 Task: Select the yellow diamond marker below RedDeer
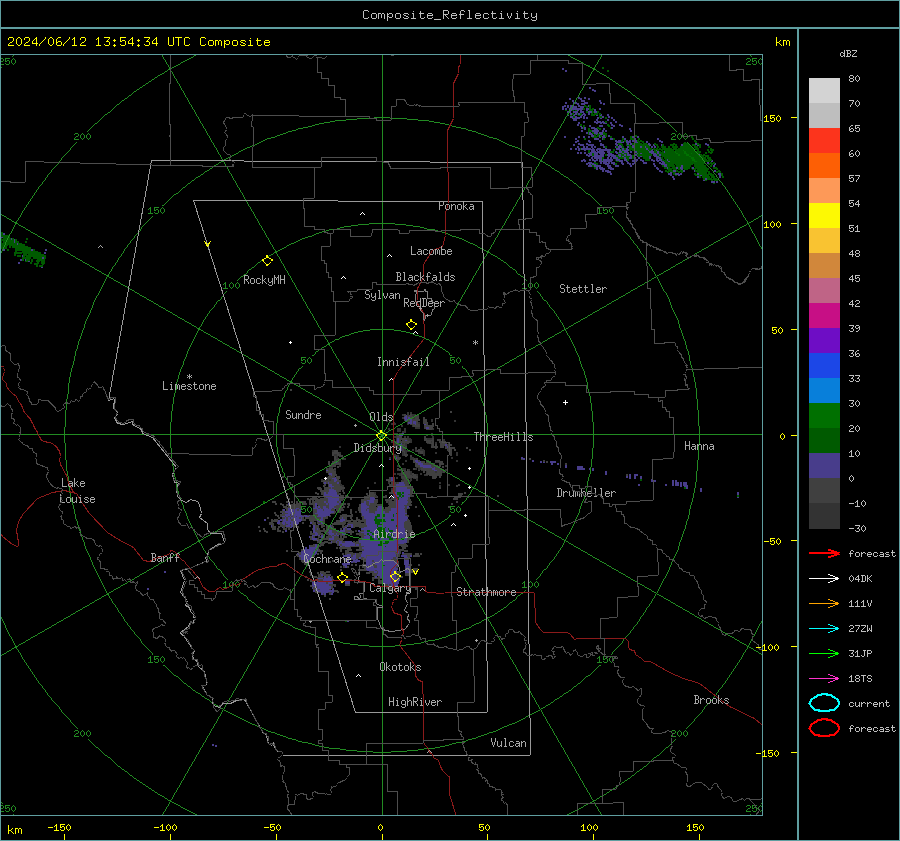(411, 325)
